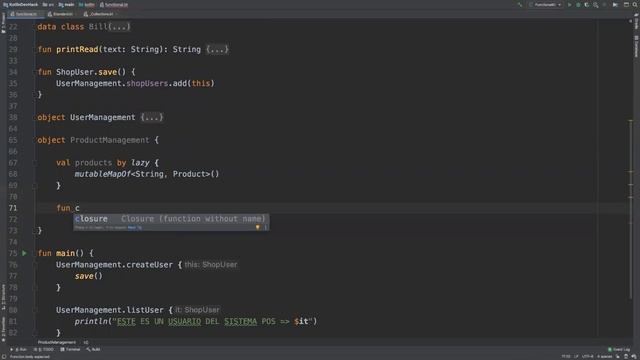Click the main breadcrumb
640x360 pixels.
pyautogui.click(x=66, y=5)
